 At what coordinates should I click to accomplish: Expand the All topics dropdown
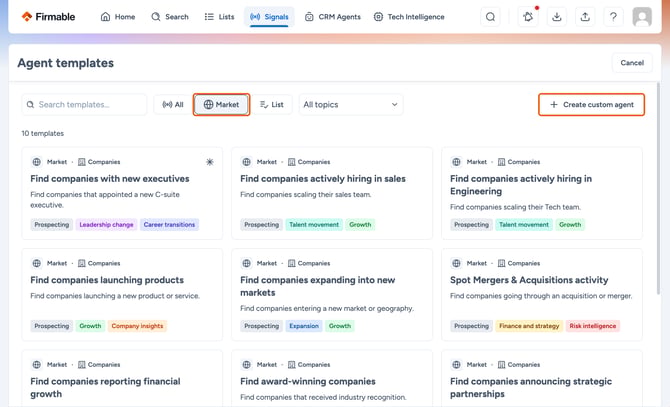pos(351,105)
